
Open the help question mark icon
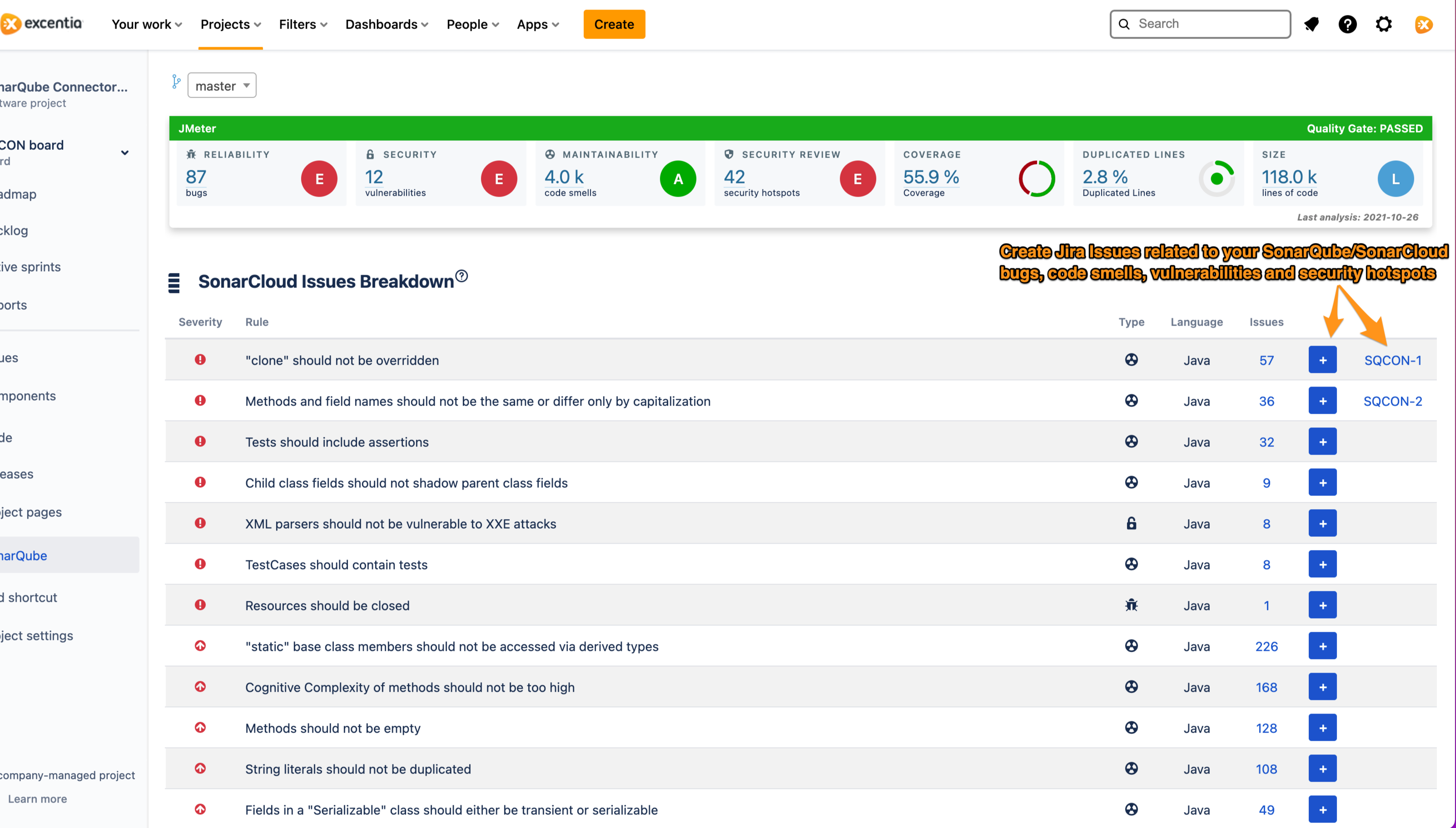tap(1347, 25)
